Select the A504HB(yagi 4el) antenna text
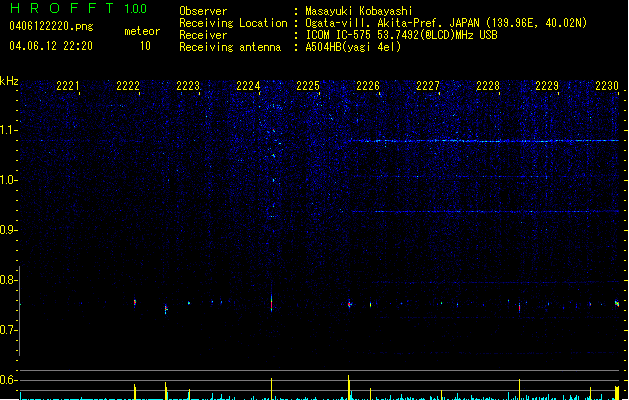Image resolution: width=629 pixels, height=400 pixels. click(353, 47)
